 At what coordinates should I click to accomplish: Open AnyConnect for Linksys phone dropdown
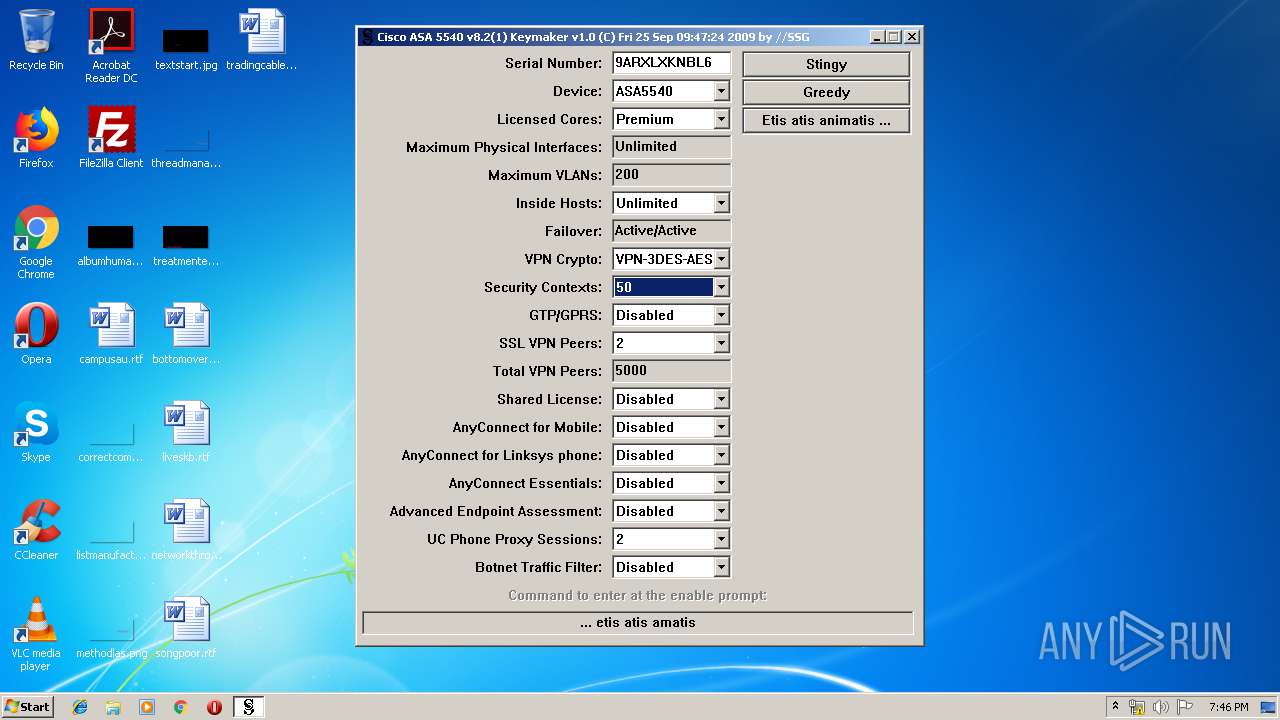pos(721,455)
